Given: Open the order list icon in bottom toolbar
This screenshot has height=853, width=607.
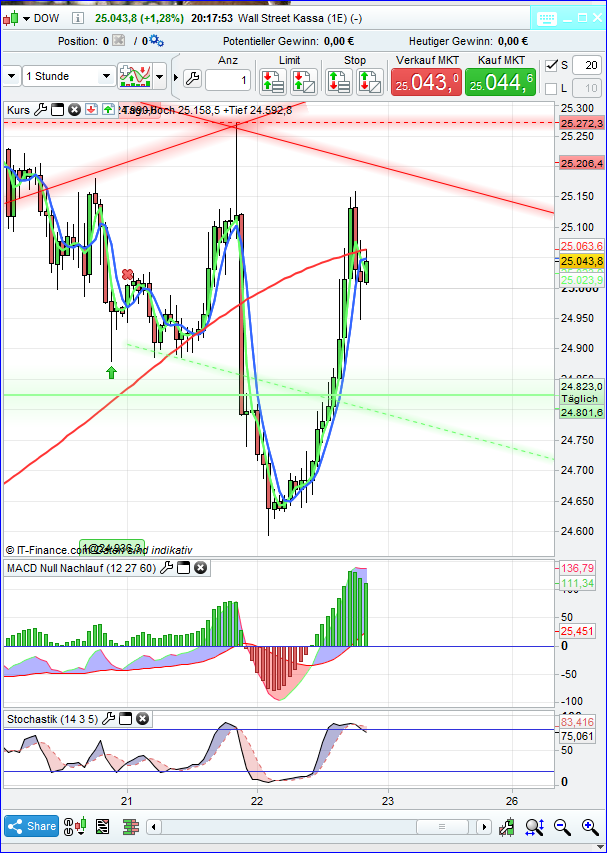Looking at the screenshot, I should click(103, 827).
